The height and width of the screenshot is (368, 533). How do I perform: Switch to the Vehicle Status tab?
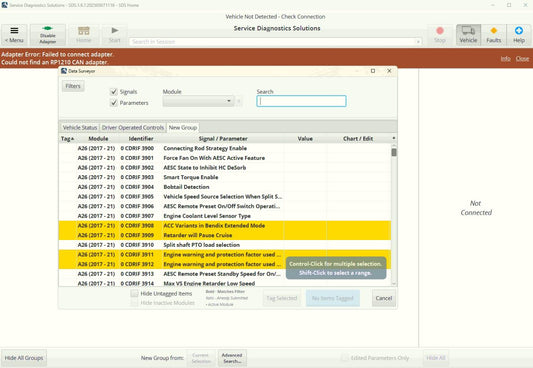click(80, 127)
